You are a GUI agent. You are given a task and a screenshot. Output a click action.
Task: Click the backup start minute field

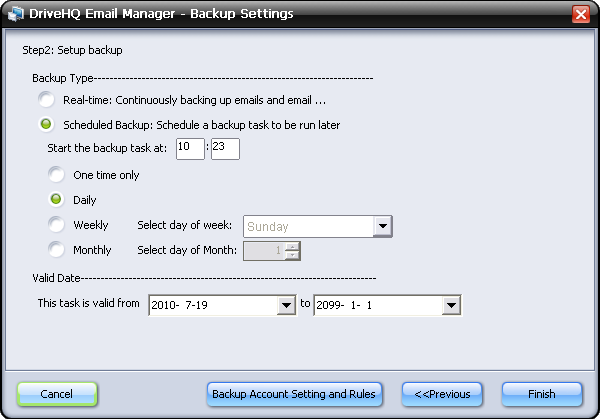[x=225, y=149]
